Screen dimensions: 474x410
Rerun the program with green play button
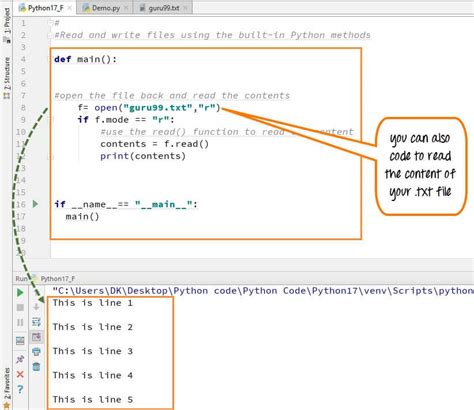(20, 293)
